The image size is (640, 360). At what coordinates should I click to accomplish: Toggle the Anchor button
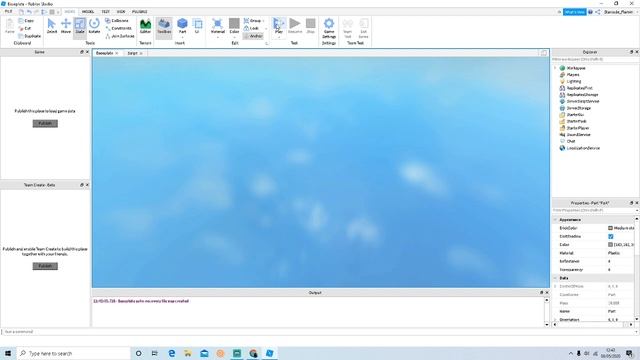pos(253,36)
